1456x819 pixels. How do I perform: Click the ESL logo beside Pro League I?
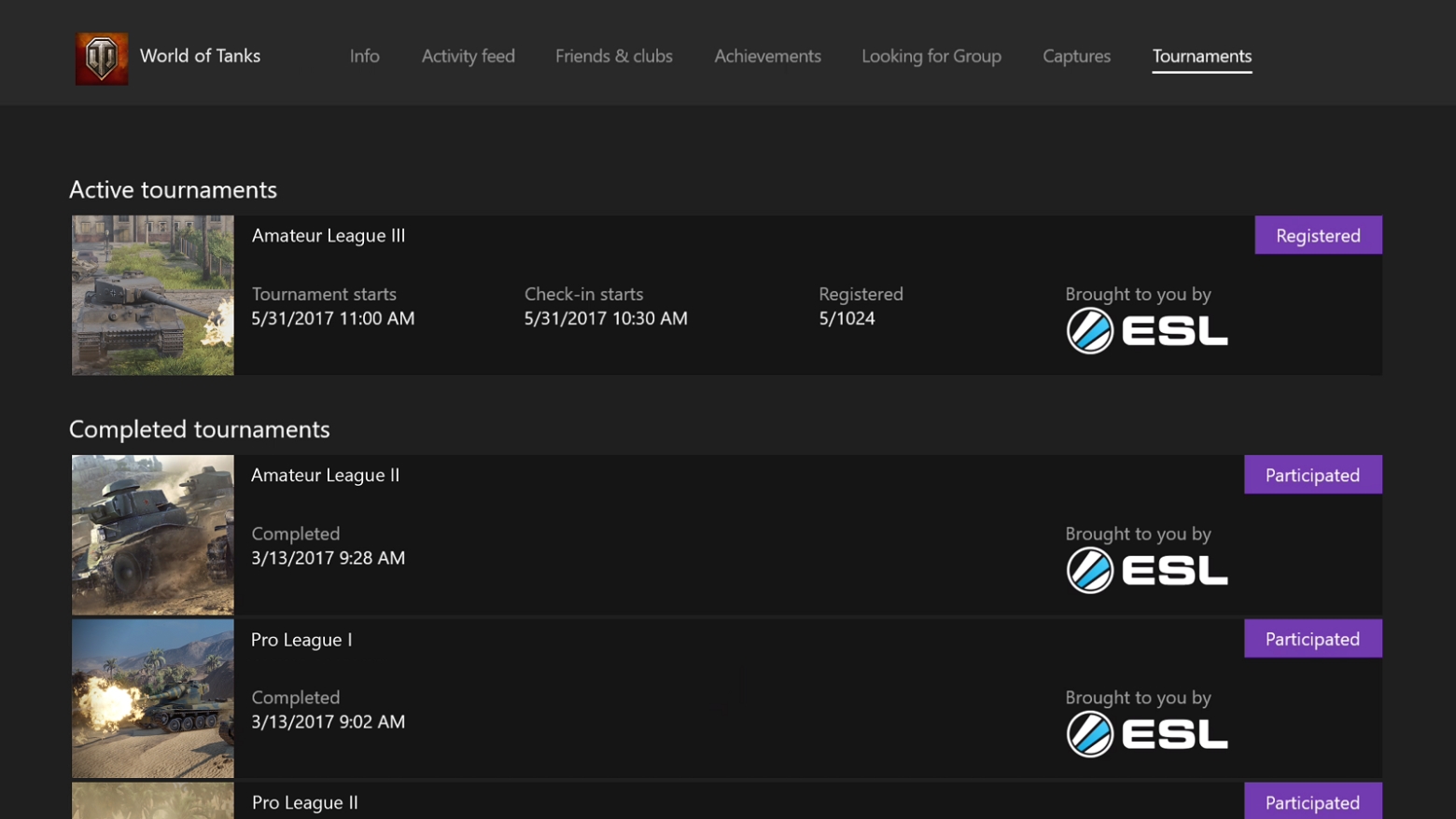[x=1146, y=733]
